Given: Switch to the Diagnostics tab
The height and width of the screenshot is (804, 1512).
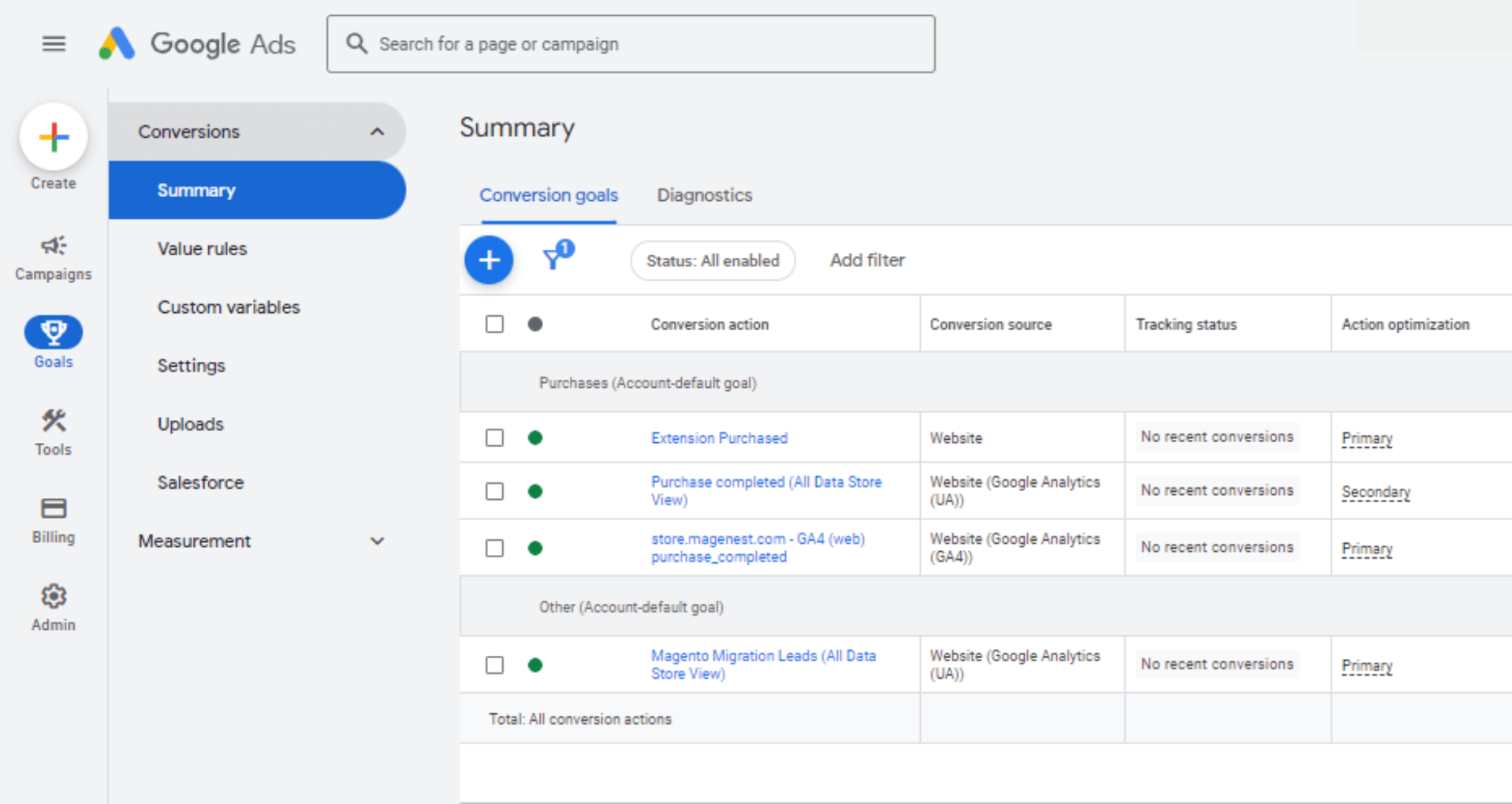Looking at the screenshot, I should [705, 195].
